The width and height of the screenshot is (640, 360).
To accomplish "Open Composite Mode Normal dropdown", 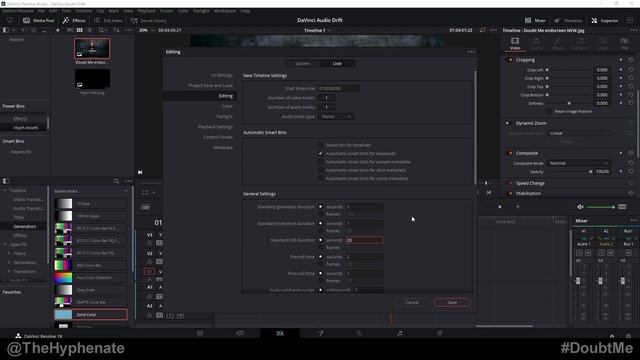I will (579, 163).
